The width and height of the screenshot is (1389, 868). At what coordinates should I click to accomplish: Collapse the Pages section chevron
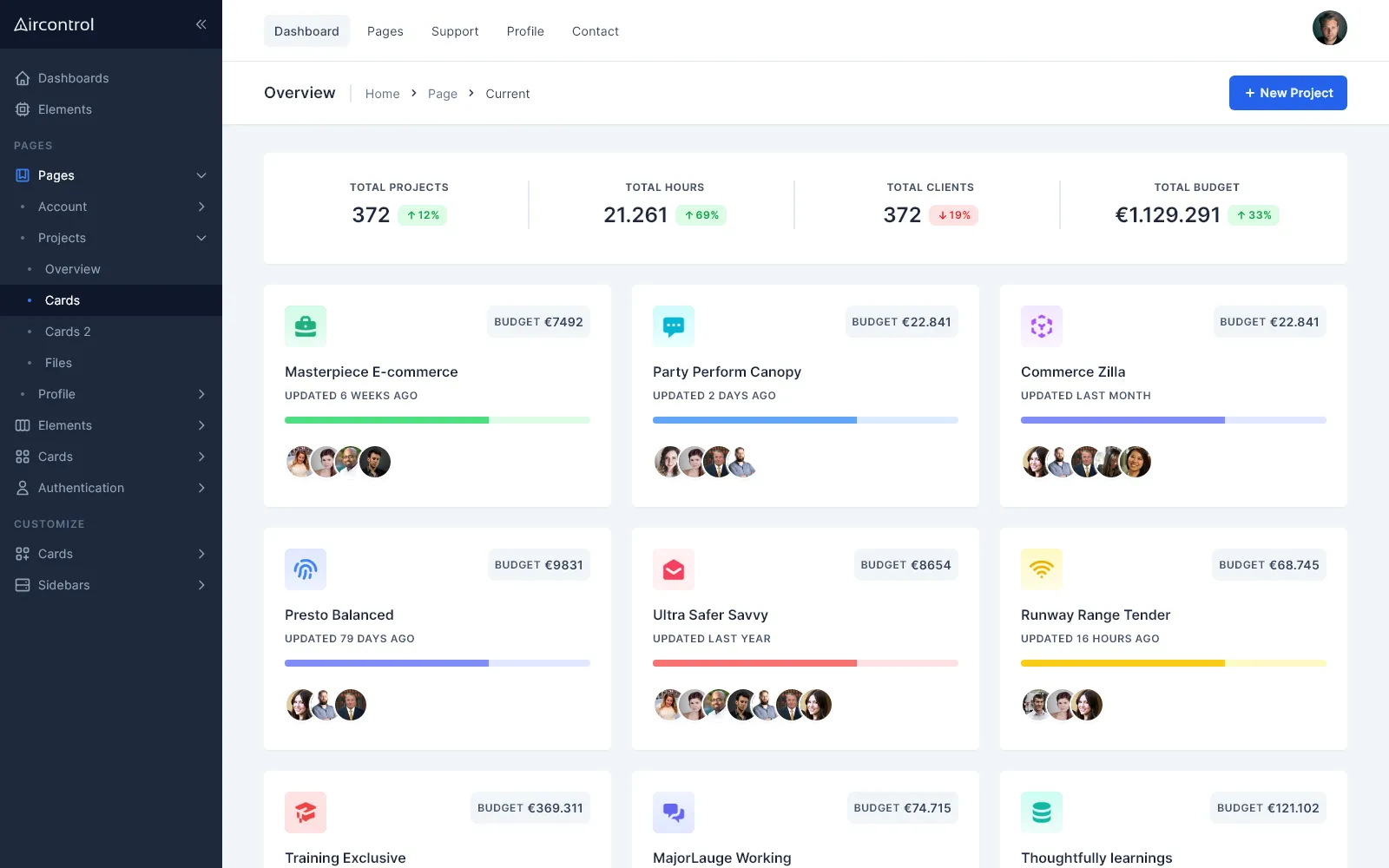201,175
